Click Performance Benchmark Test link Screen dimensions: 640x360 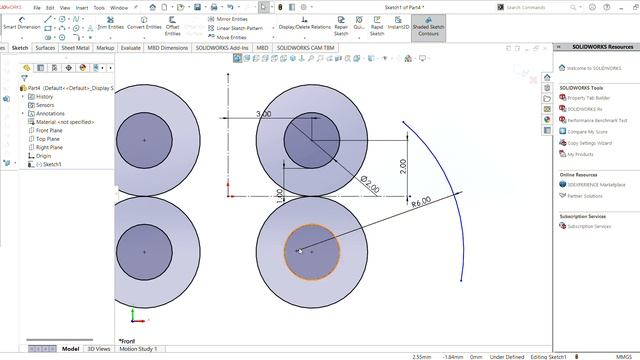point(597,121)
